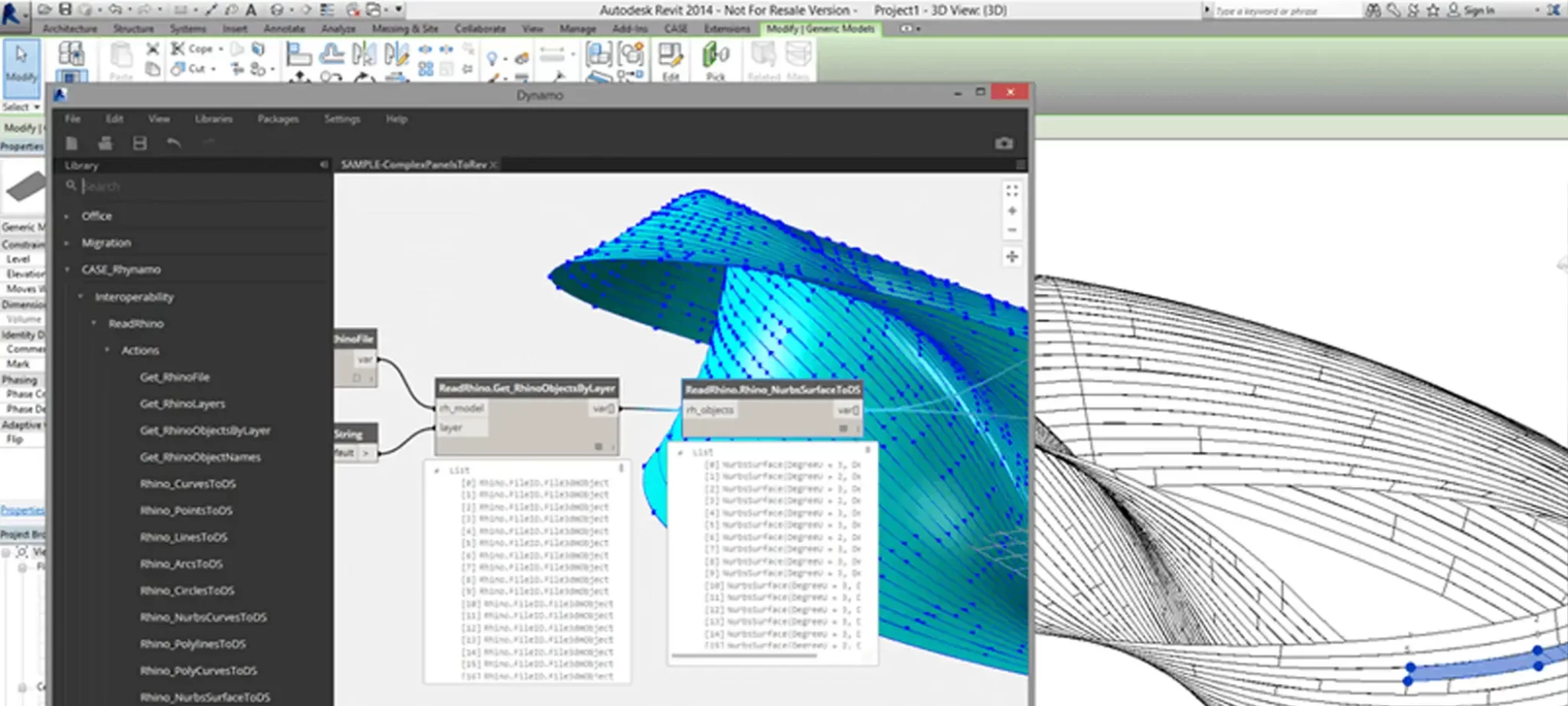Viewport: 1568px width, 706px height.
Task: Click Open folder icon in Revit quick access toolbar
Action: (44, 10)
